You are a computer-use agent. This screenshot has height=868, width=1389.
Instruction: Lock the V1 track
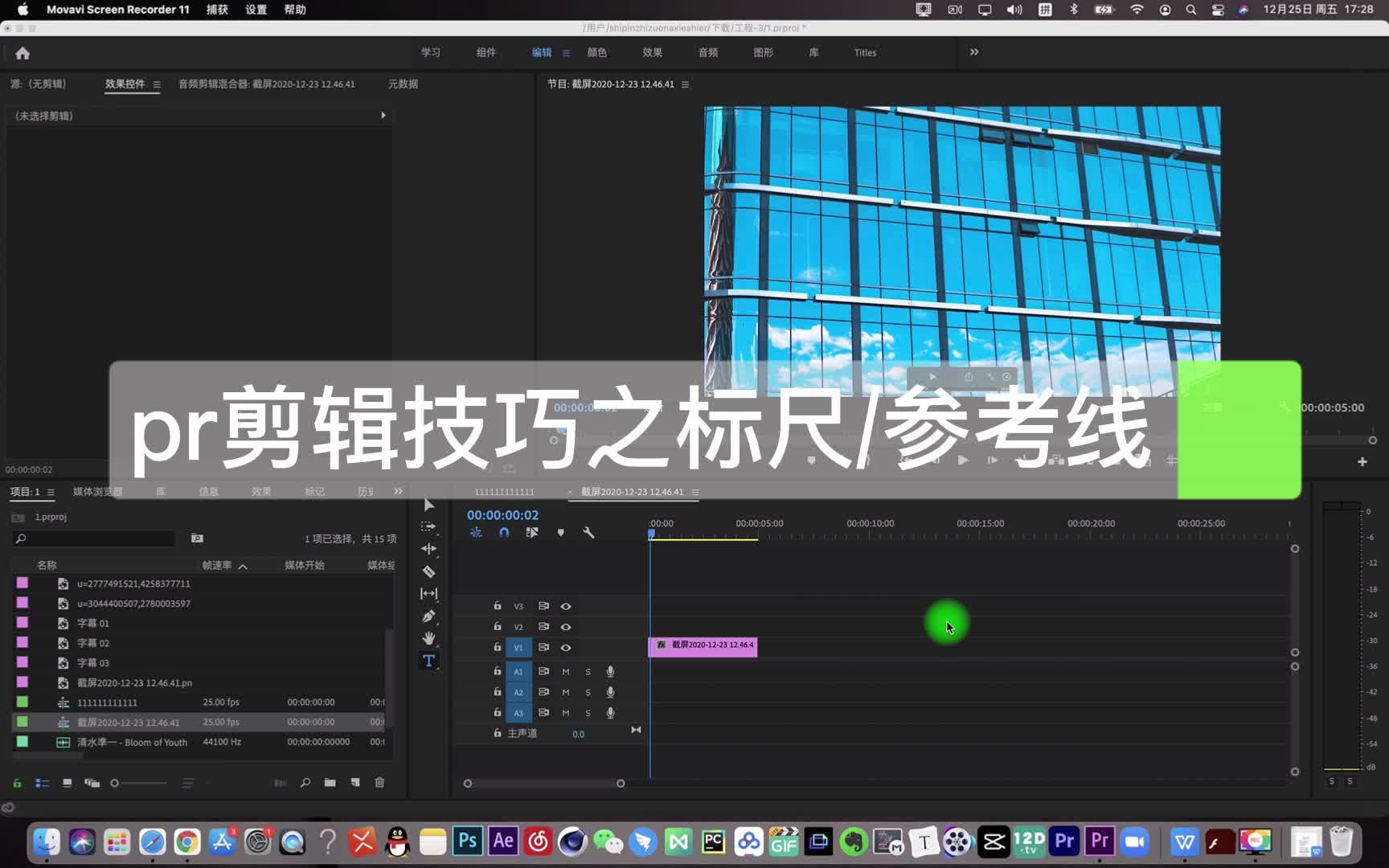click(x=498, y=647)
